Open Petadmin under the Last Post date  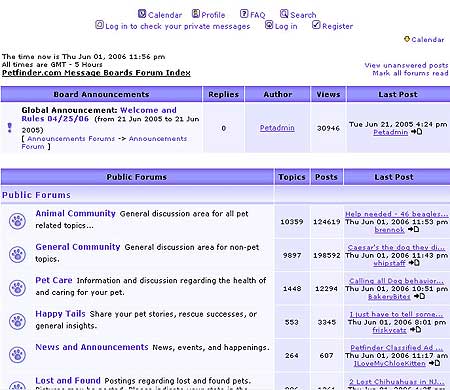click(x=390, y=132)
